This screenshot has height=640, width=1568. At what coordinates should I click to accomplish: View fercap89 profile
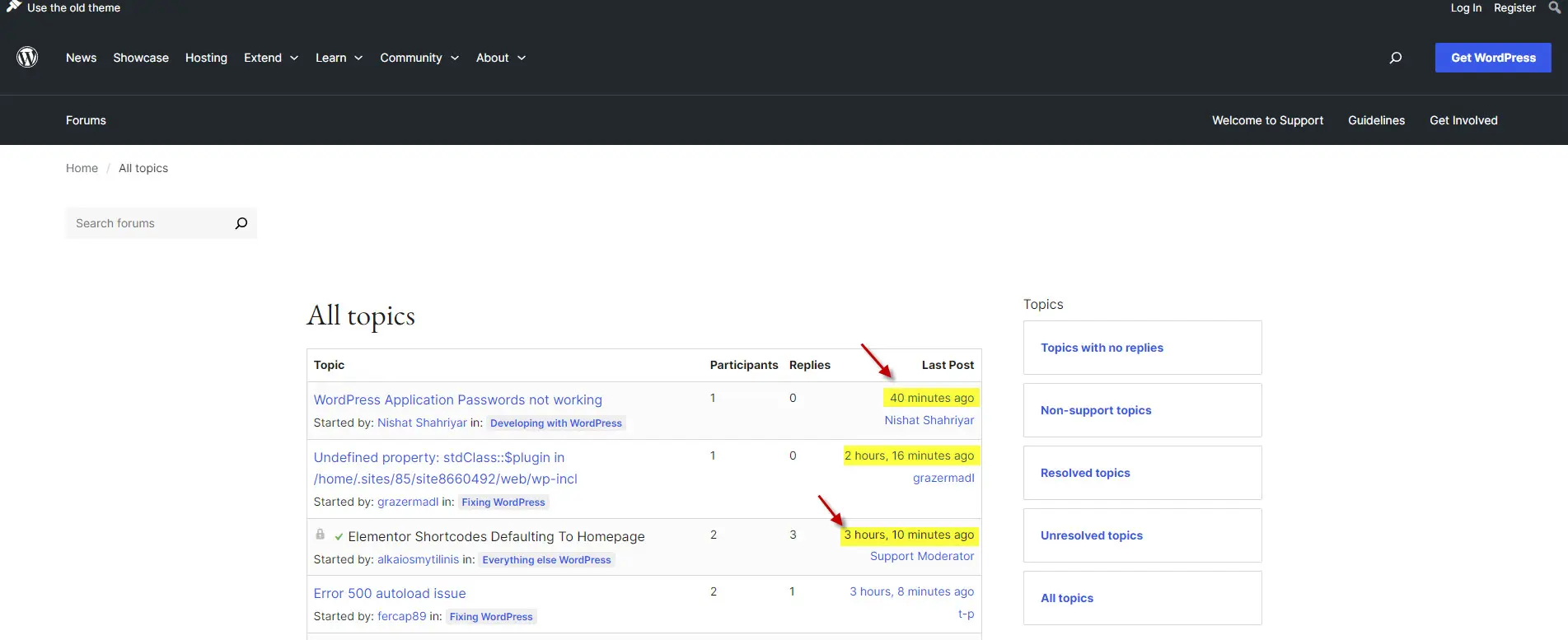[402, 616]
